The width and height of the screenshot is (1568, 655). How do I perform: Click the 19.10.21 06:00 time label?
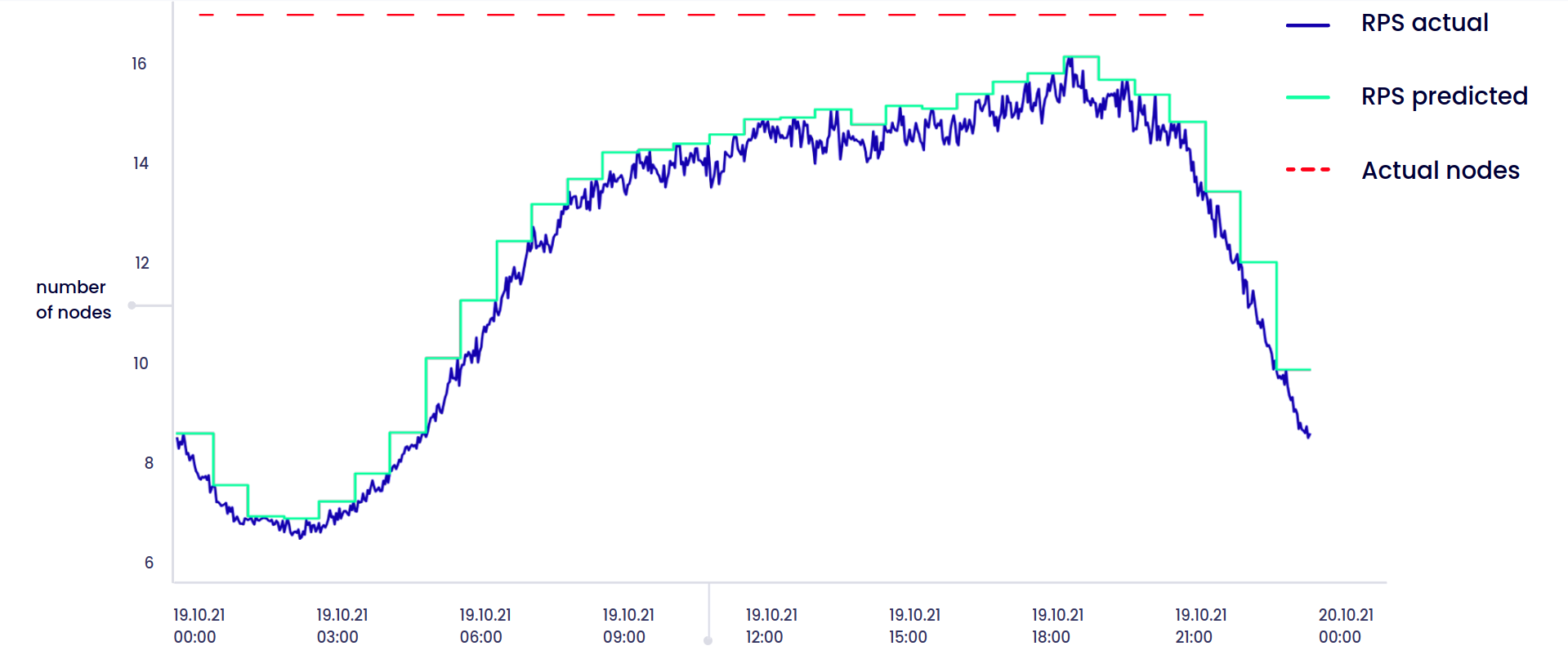click(x=485, y=626)
